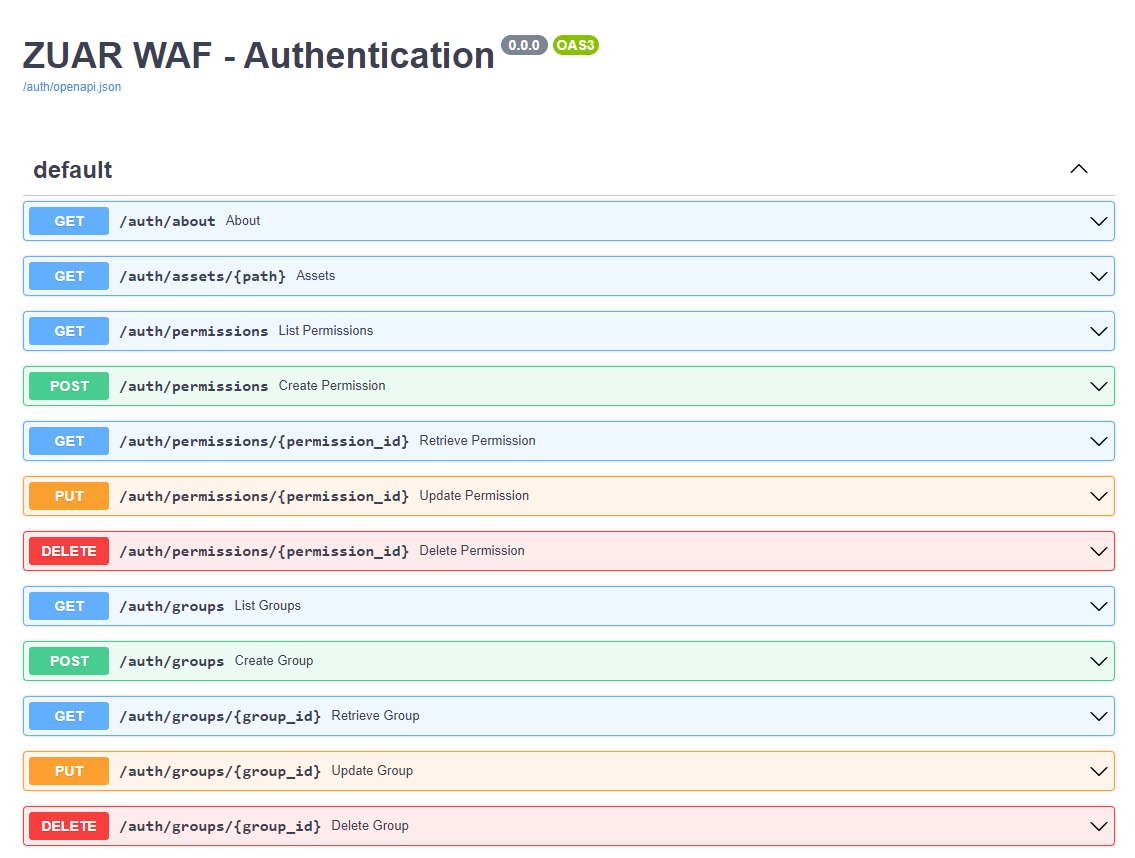Viewport: 1135px width, 858px height.
Task: Expand the List Groups row chevron
Action: click(1098, 607)
